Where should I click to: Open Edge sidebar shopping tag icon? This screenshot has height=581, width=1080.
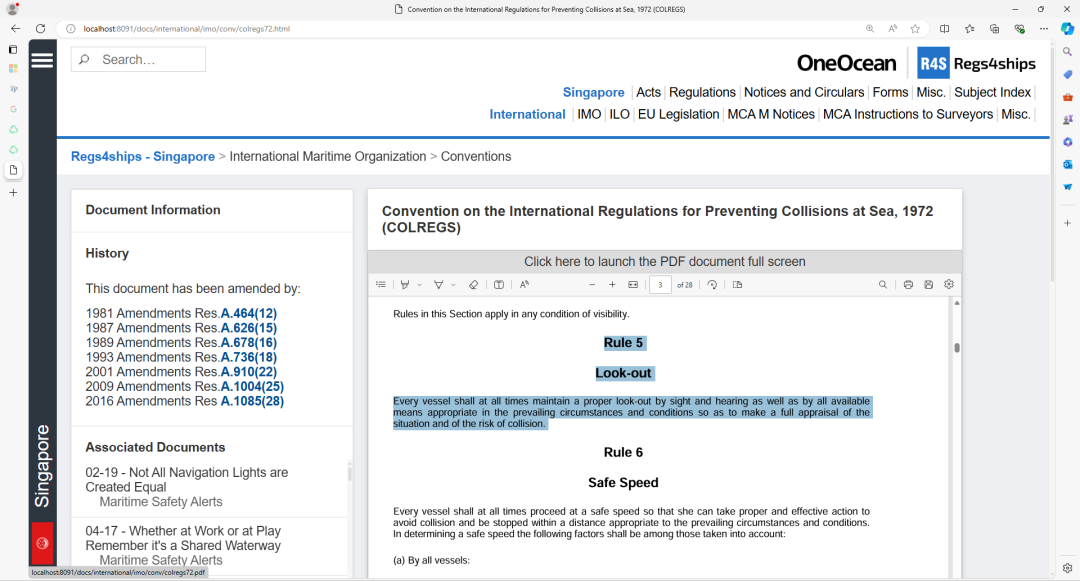1067,74
